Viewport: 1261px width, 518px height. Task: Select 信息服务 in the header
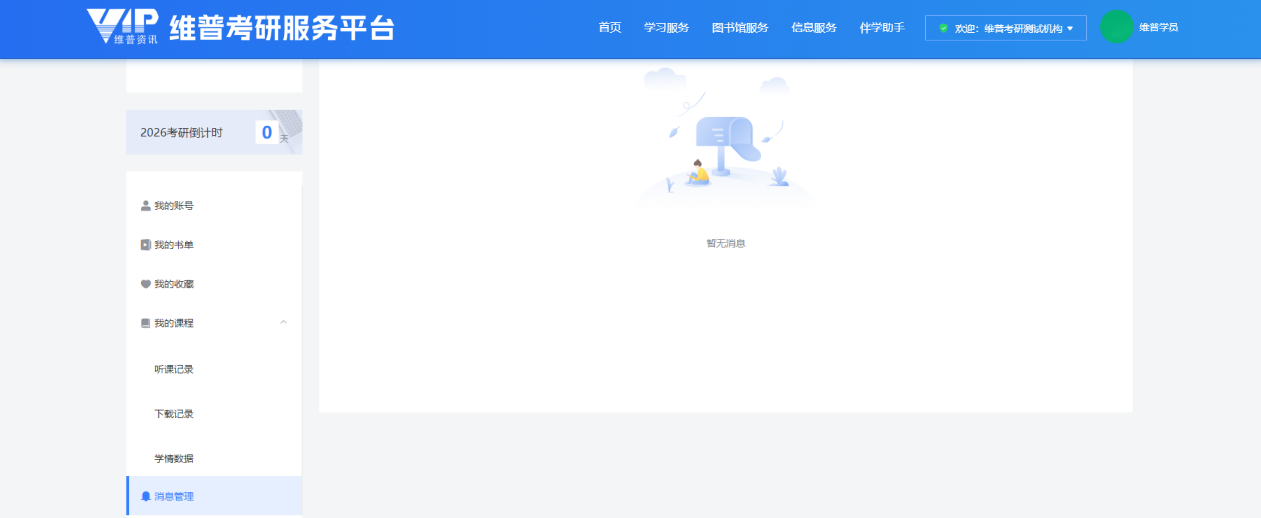(814, 28)
